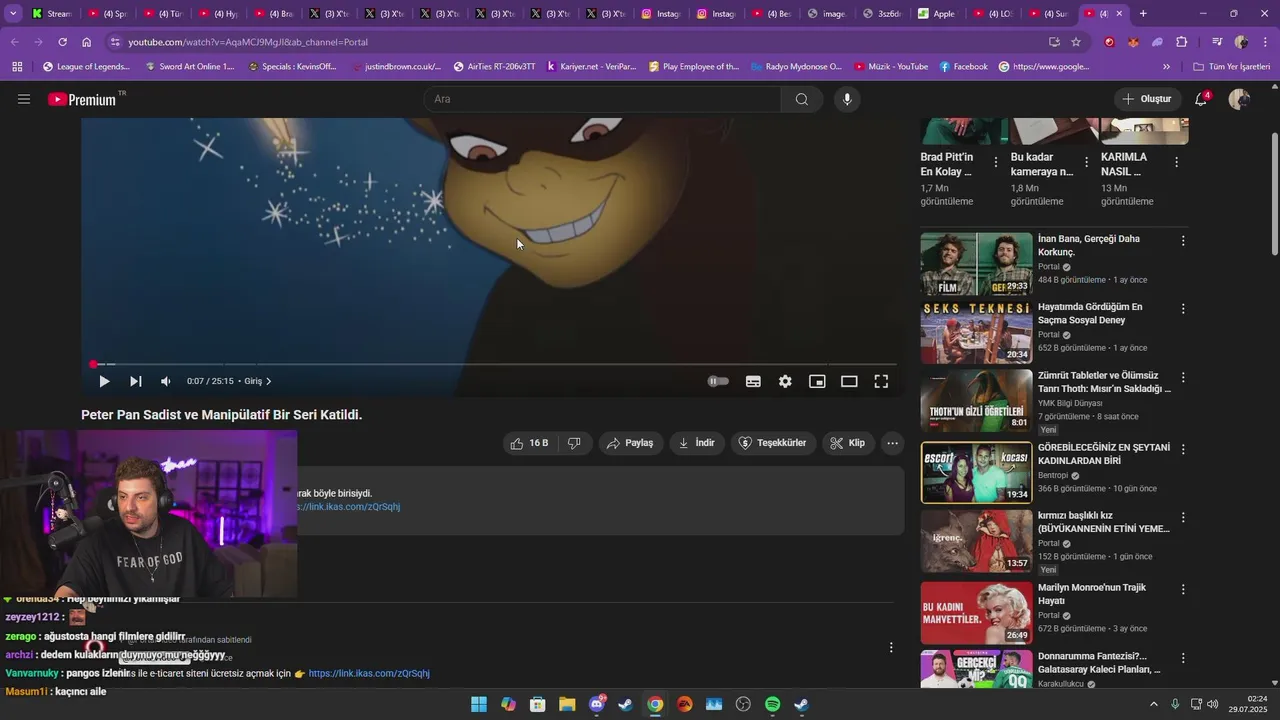Toggle subtitles in the player
The image size is (1280, 720).
pyautogui.click(x=753, y=381)
